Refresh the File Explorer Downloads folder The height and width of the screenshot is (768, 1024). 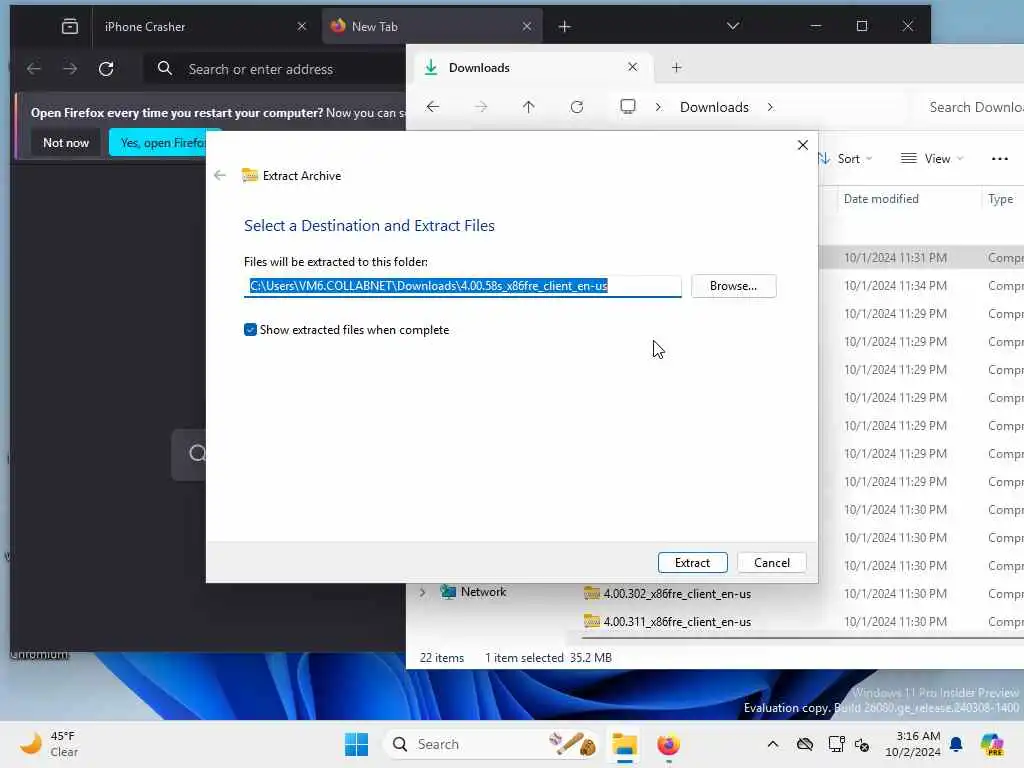click(577, 106)
